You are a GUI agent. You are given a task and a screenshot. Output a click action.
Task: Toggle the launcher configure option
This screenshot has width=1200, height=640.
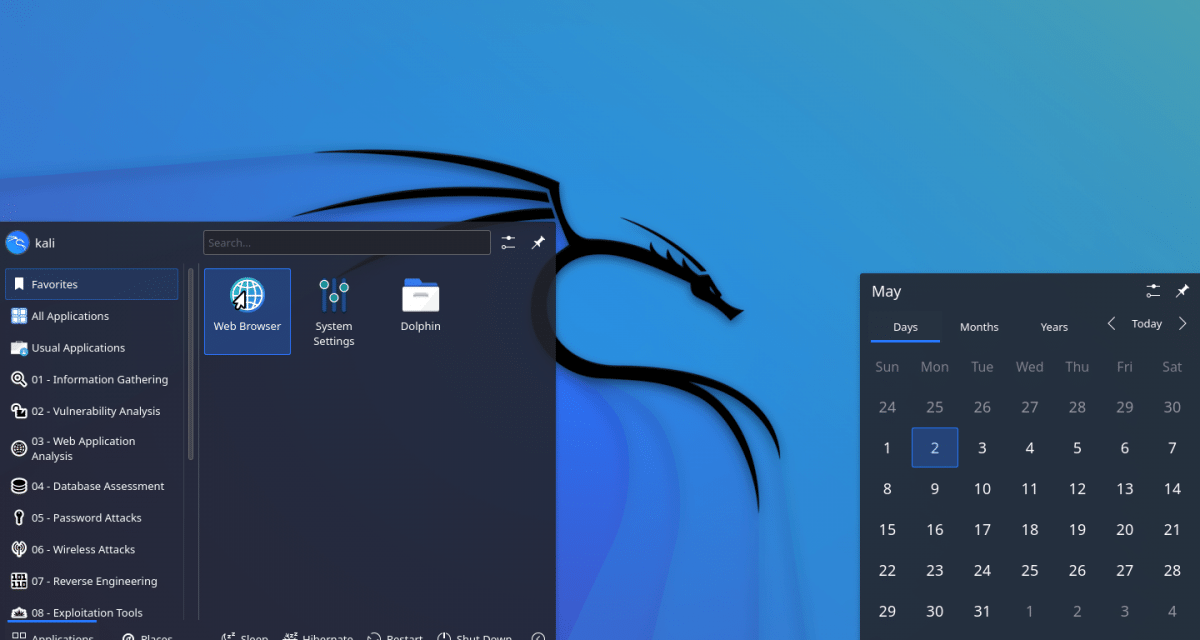point(507,241)
